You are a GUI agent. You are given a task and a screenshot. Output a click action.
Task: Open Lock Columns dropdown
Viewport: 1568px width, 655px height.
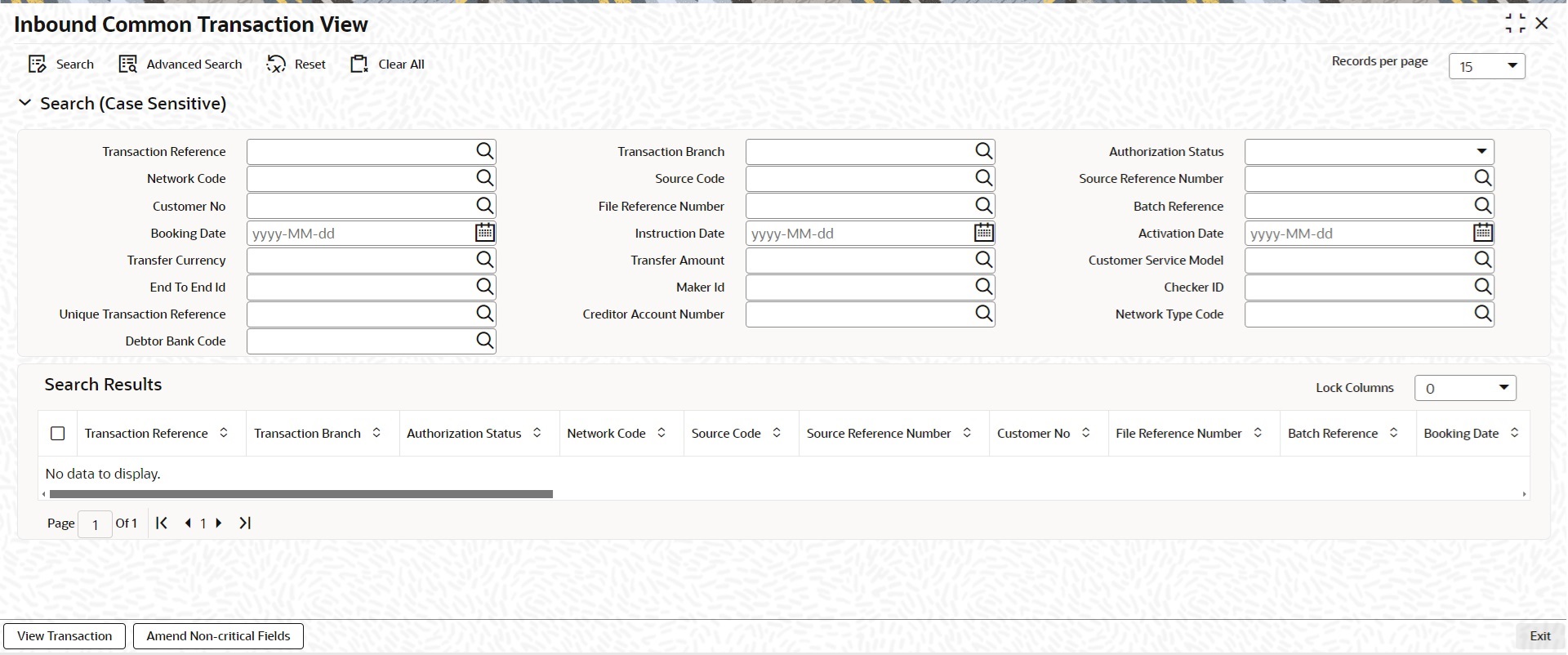(x=1465, y=388)
